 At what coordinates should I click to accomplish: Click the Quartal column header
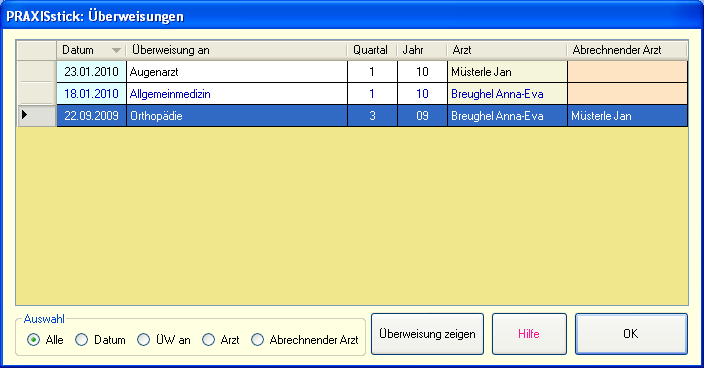click(x=372, y=50)
